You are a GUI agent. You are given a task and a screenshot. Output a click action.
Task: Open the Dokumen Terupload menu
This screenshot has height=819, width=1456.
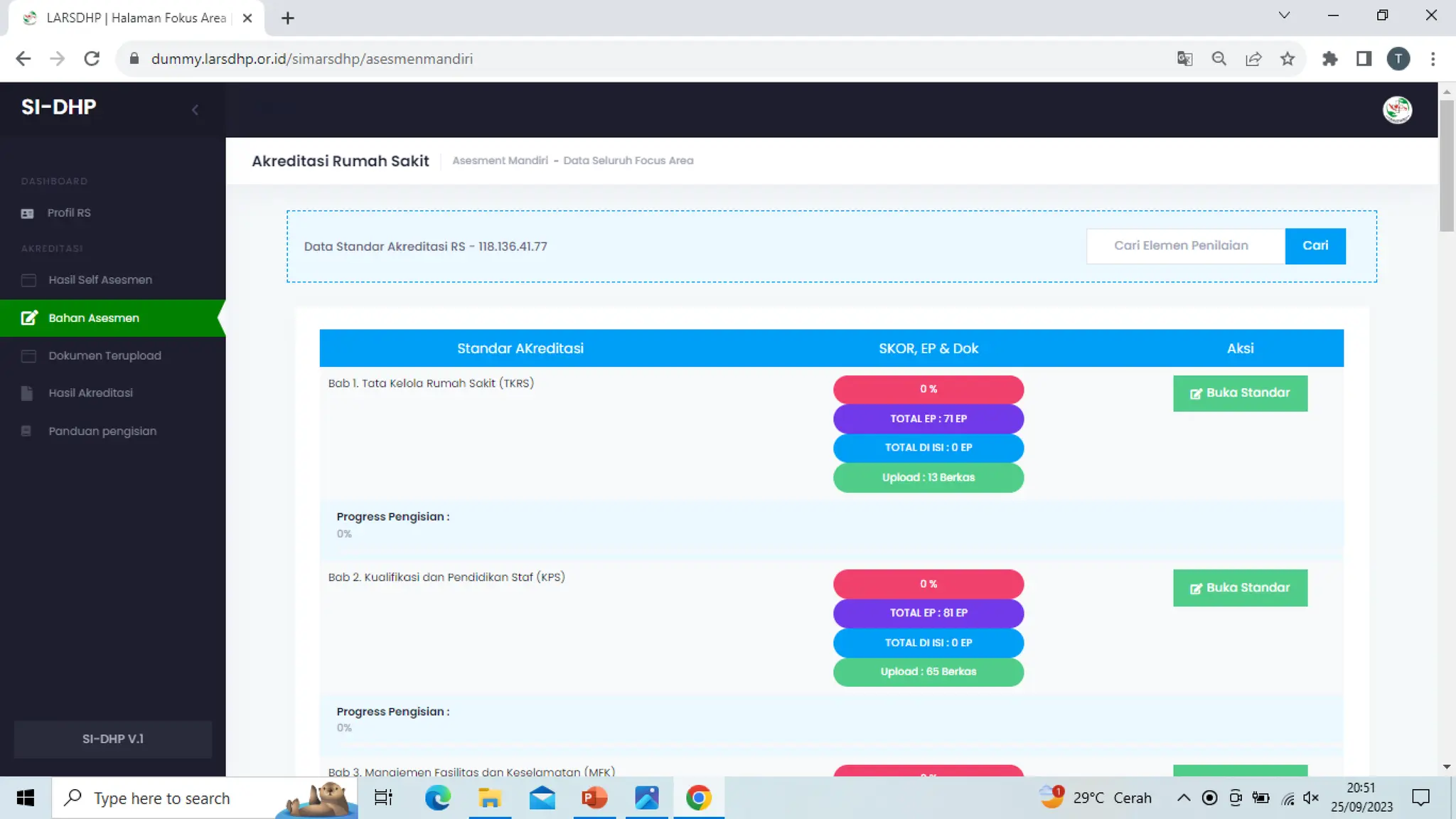(105, 355)
